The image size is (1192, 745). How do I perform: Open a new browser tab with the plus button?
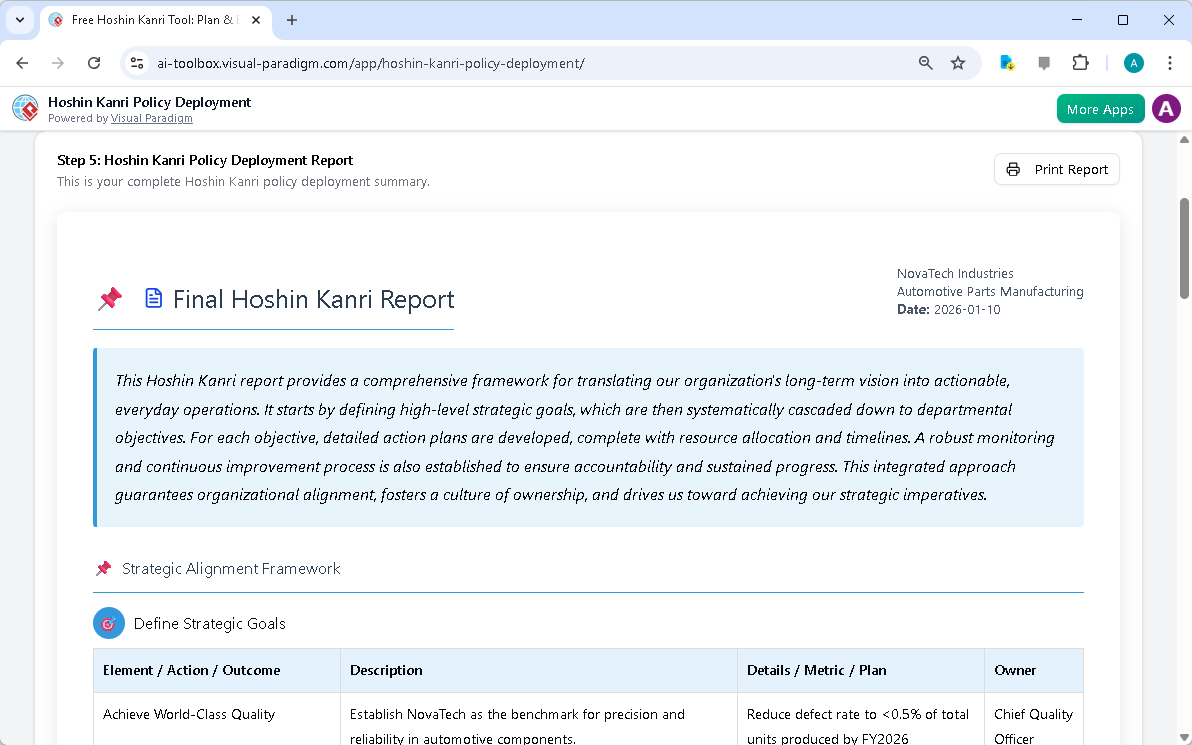point(290,20)
